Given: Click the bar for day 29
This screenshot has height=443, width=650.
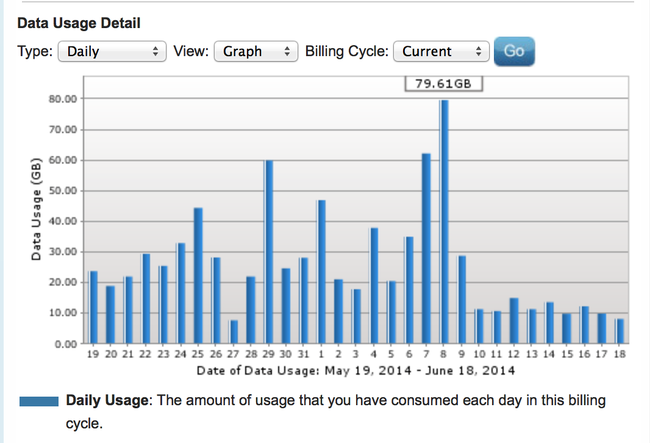Looking at the screenshot, I should tap(269, 251).
